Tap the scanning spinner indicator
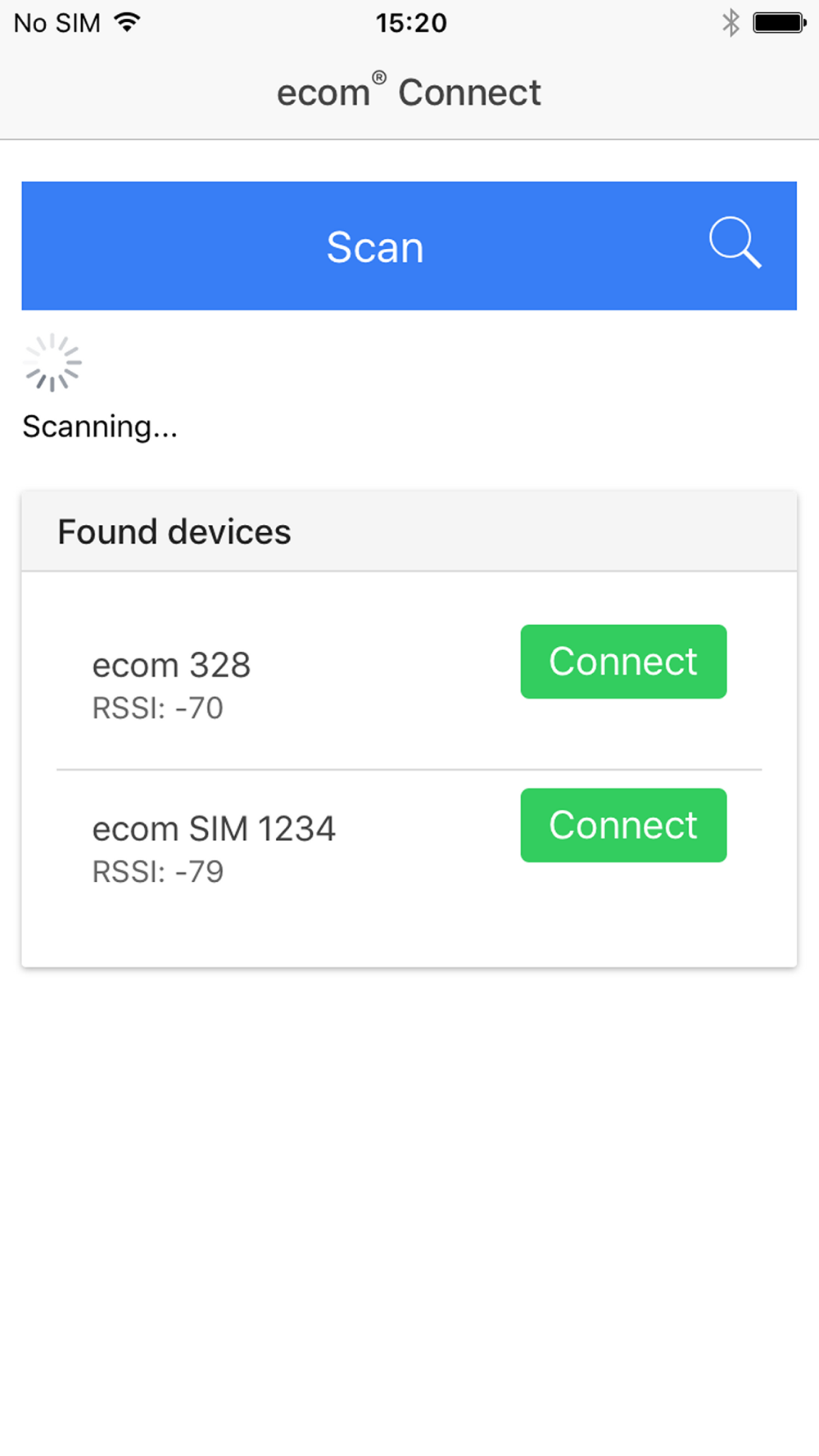Image resolution: width=819 pixels, height=1456 pixels. point(52,362)
